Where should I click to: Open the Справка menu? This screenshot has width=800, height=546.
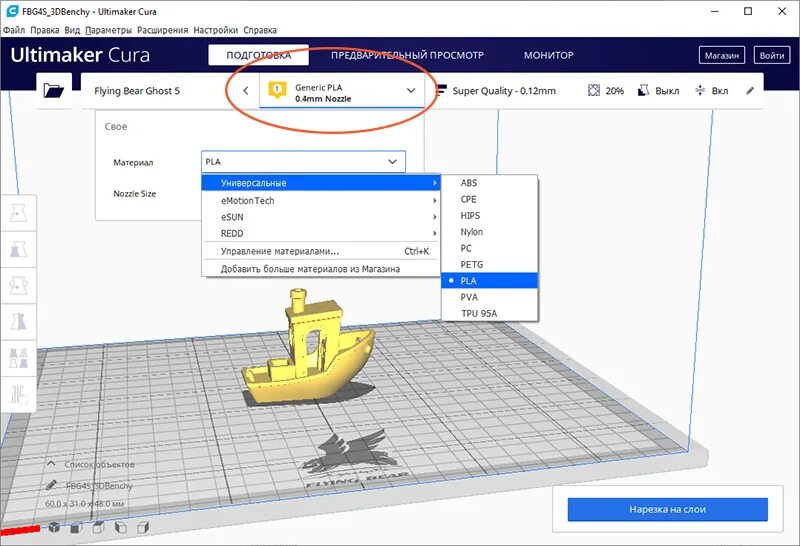(260, 30)
